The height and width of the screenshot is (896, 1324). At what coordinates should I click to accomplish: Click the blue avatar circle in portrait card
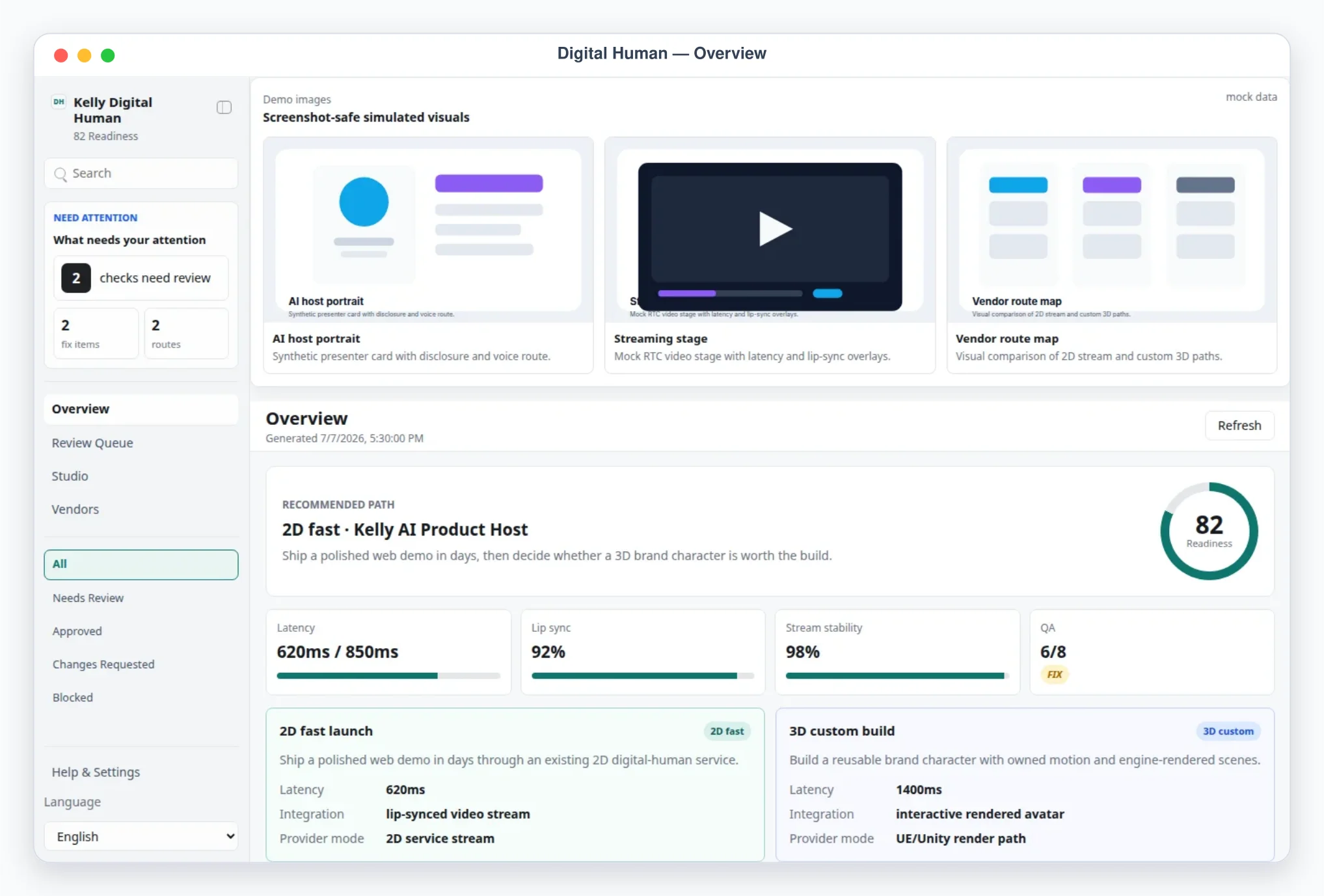pyautogui.click(x=364, y=202)
